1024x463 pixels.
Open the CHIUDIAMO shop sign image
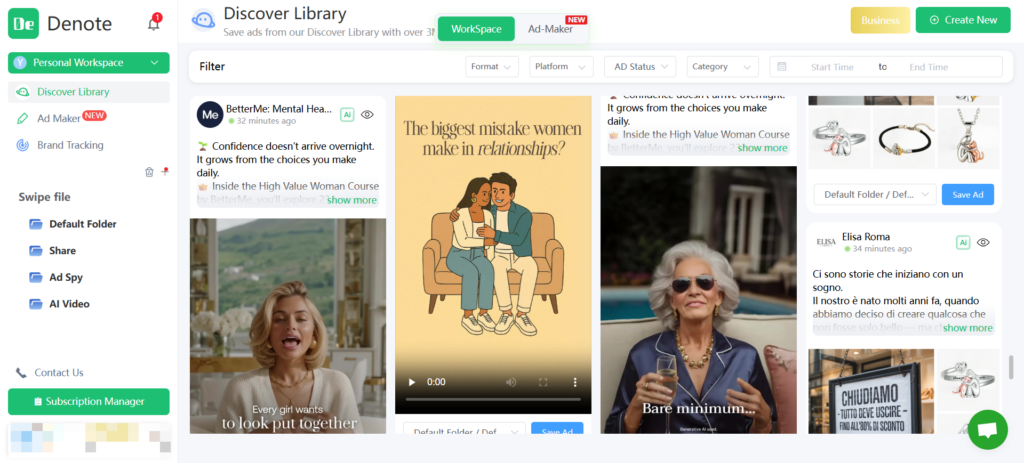[871, 391]
